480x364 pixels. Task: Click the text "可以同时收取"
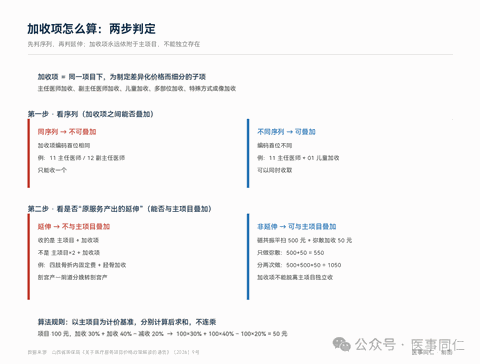coord(275,170)
